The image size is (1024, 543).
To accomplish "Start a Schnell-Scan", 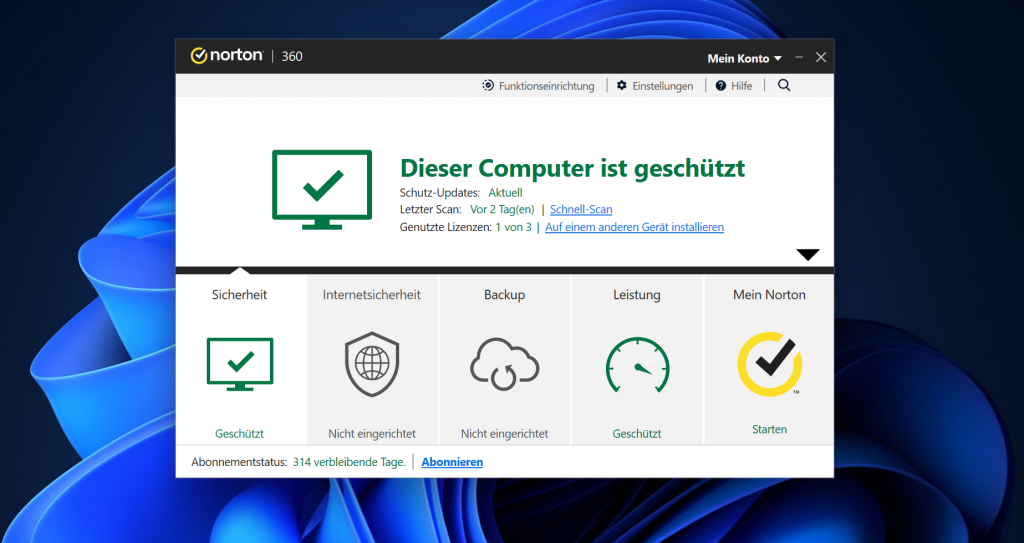I will coord(581,210).
